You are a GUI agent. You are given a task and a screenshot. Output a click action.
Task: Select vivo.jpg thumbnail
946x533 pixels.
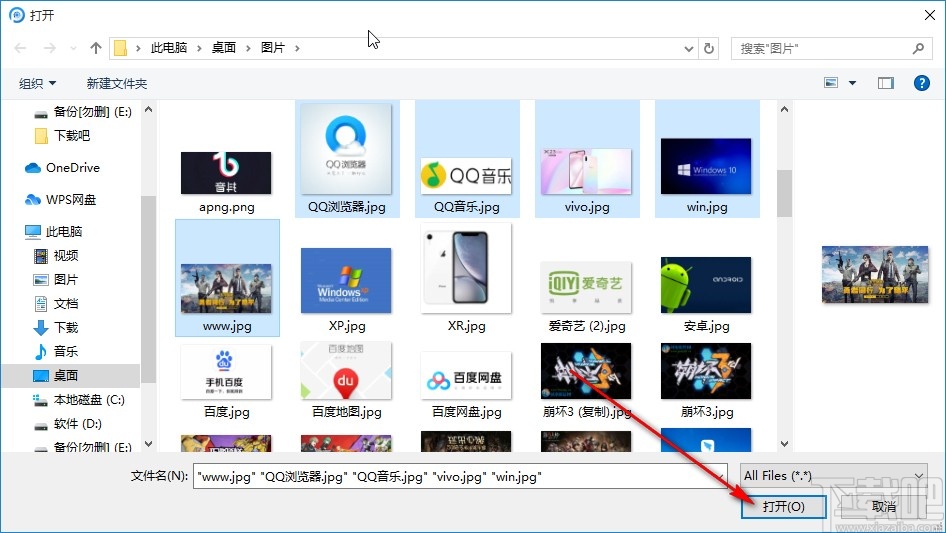(586, 171)
